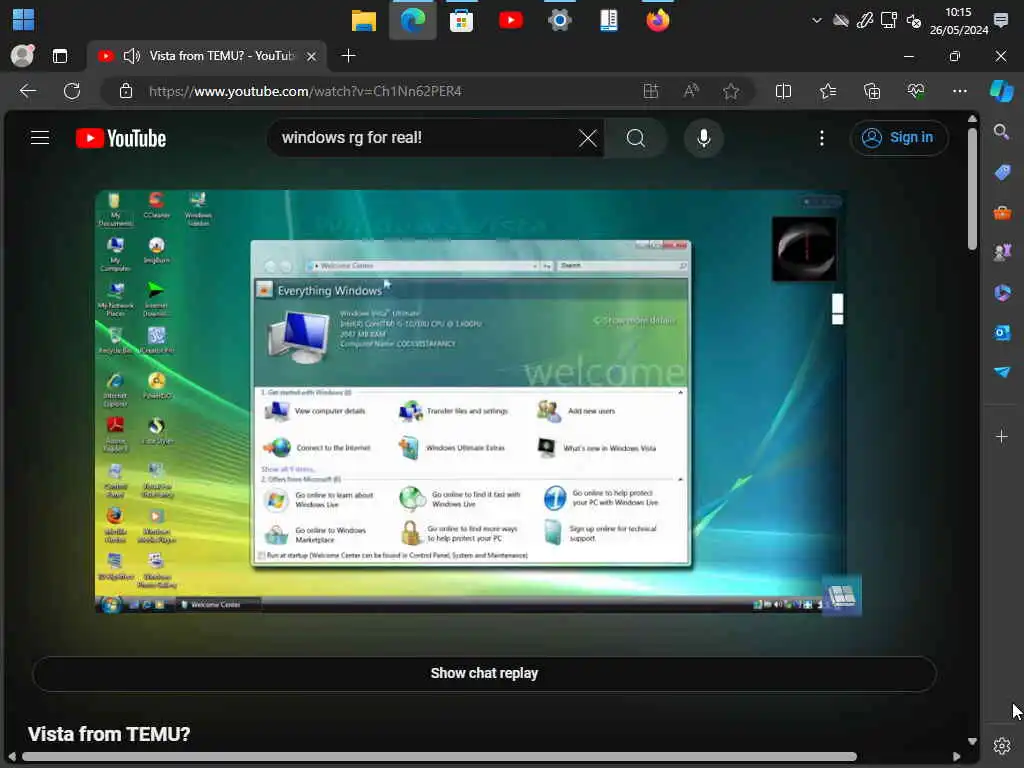Add this page to favorites
The height and width of the screenshot is (768, 1024).
[731, 91]
